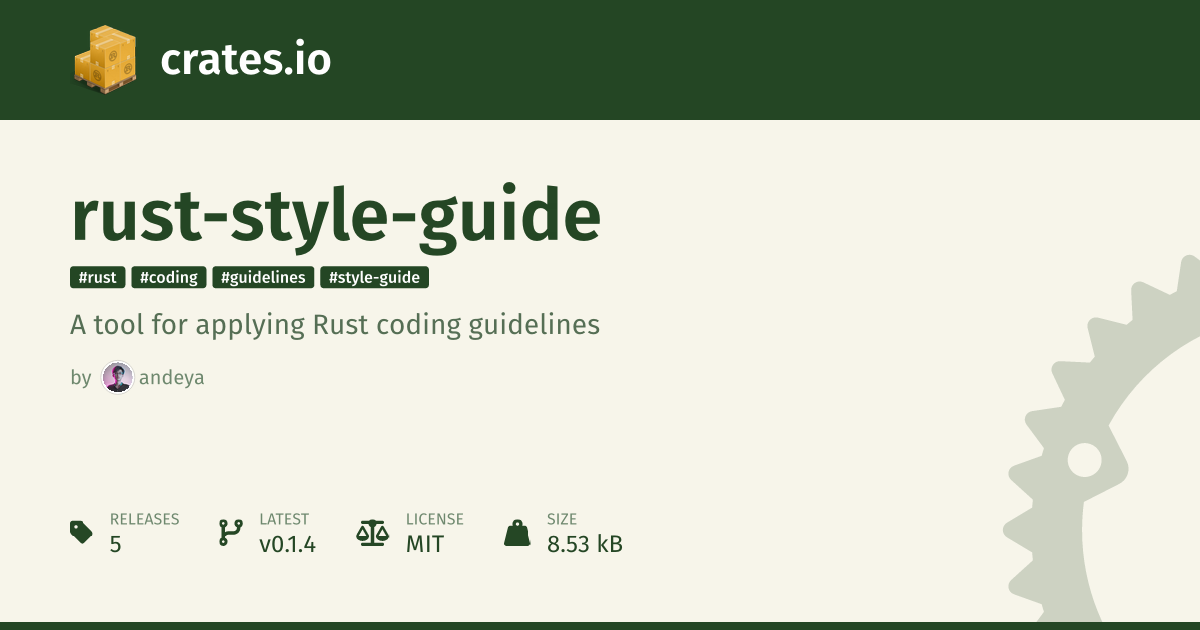Image resolution: width=1200 pixels, height=630 pixels.
Task: Select the #coding tag
Action: click(x=169, y=278)
